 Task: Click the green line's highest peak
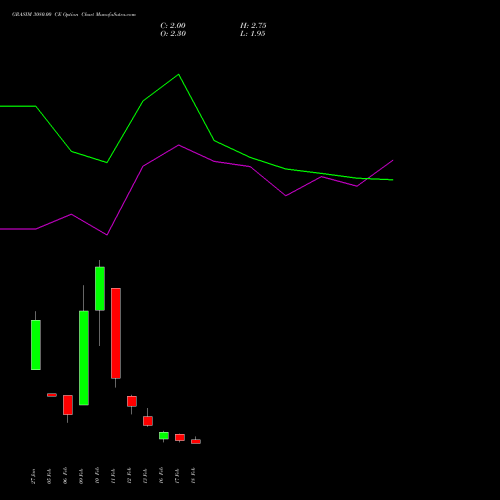click(x=179, y=74)
